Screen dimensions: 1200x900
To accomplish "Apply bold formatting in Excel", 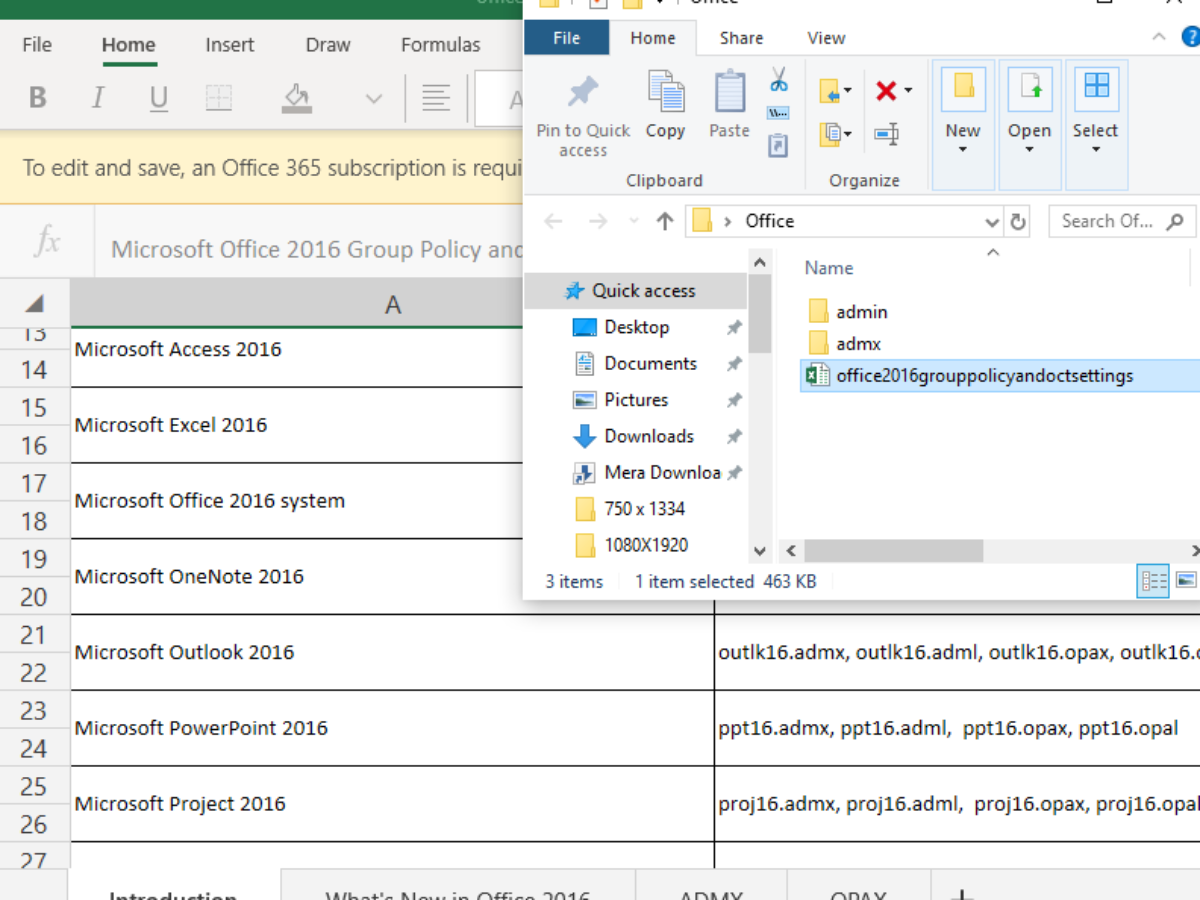I will 38,97.
